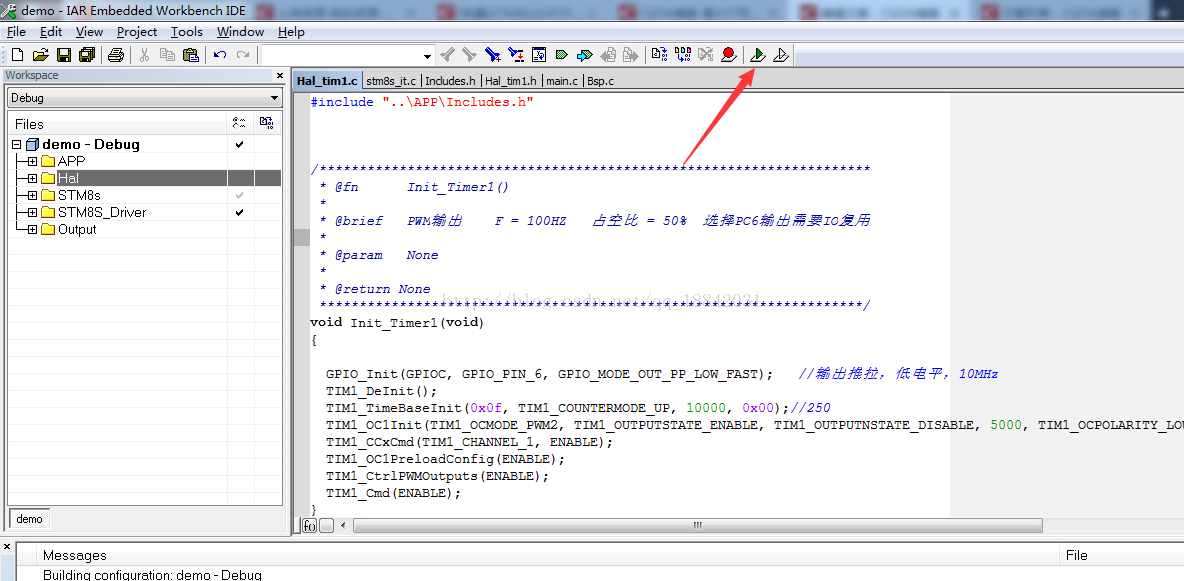The height and width of the screenshot is (581, 1184).
Task: Undo the last edit with Undo icon
Action: (220, 54)
